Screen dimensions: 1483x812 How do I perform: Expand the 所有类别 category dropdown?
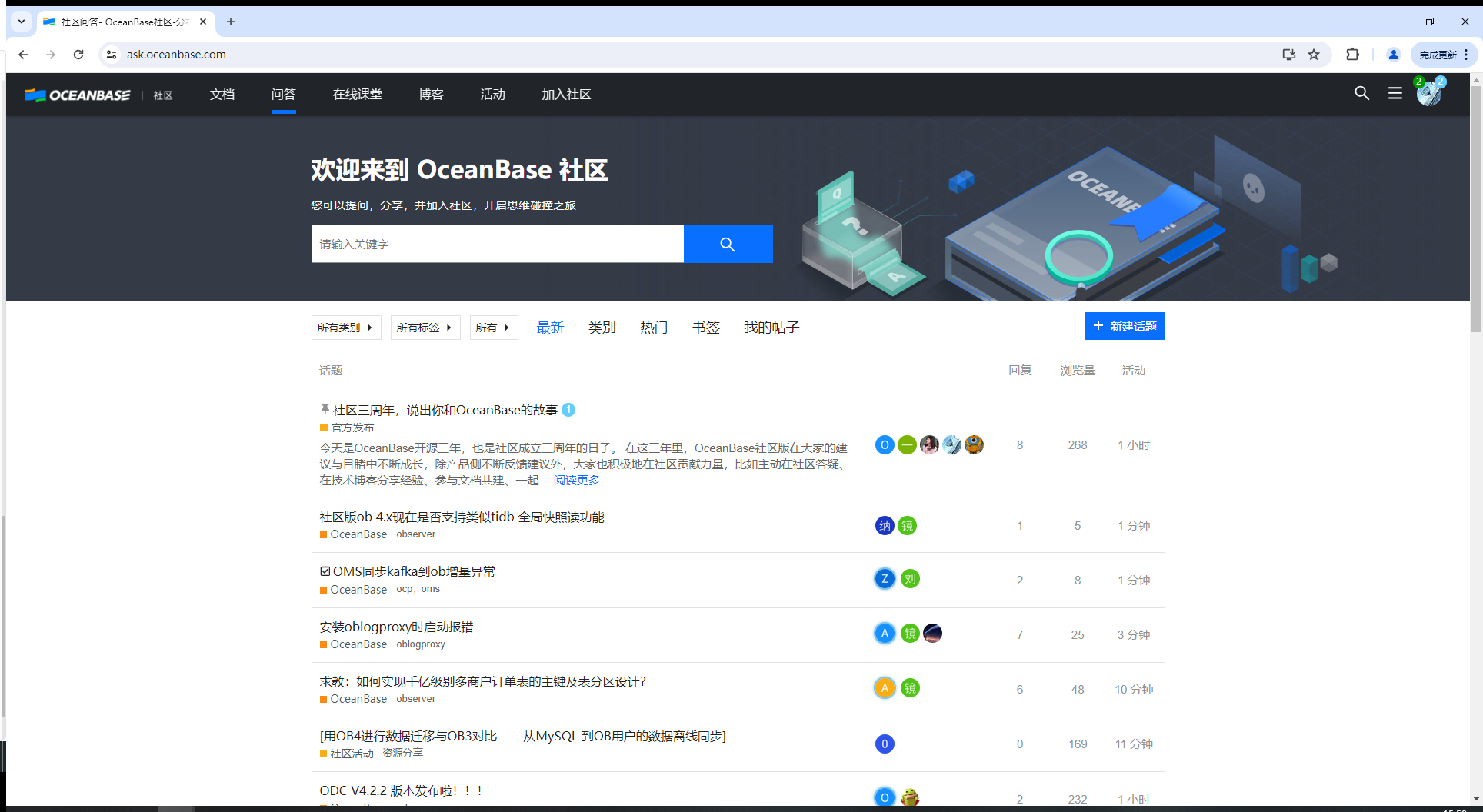(346, 328)
